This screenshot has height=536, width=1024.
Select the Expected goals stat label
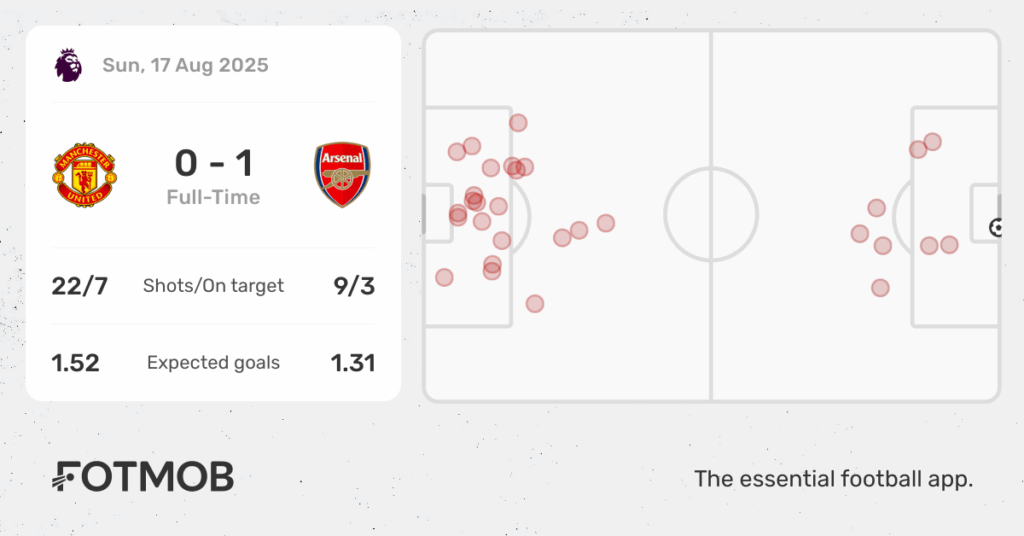(214, 363)
